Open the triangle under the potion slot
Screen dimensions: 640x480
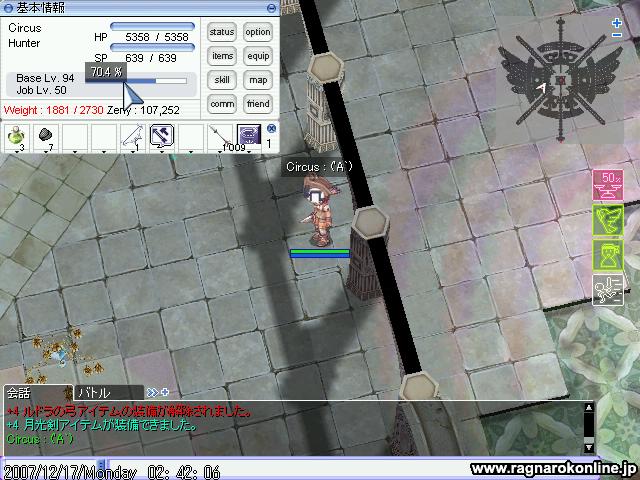(16, 152)
